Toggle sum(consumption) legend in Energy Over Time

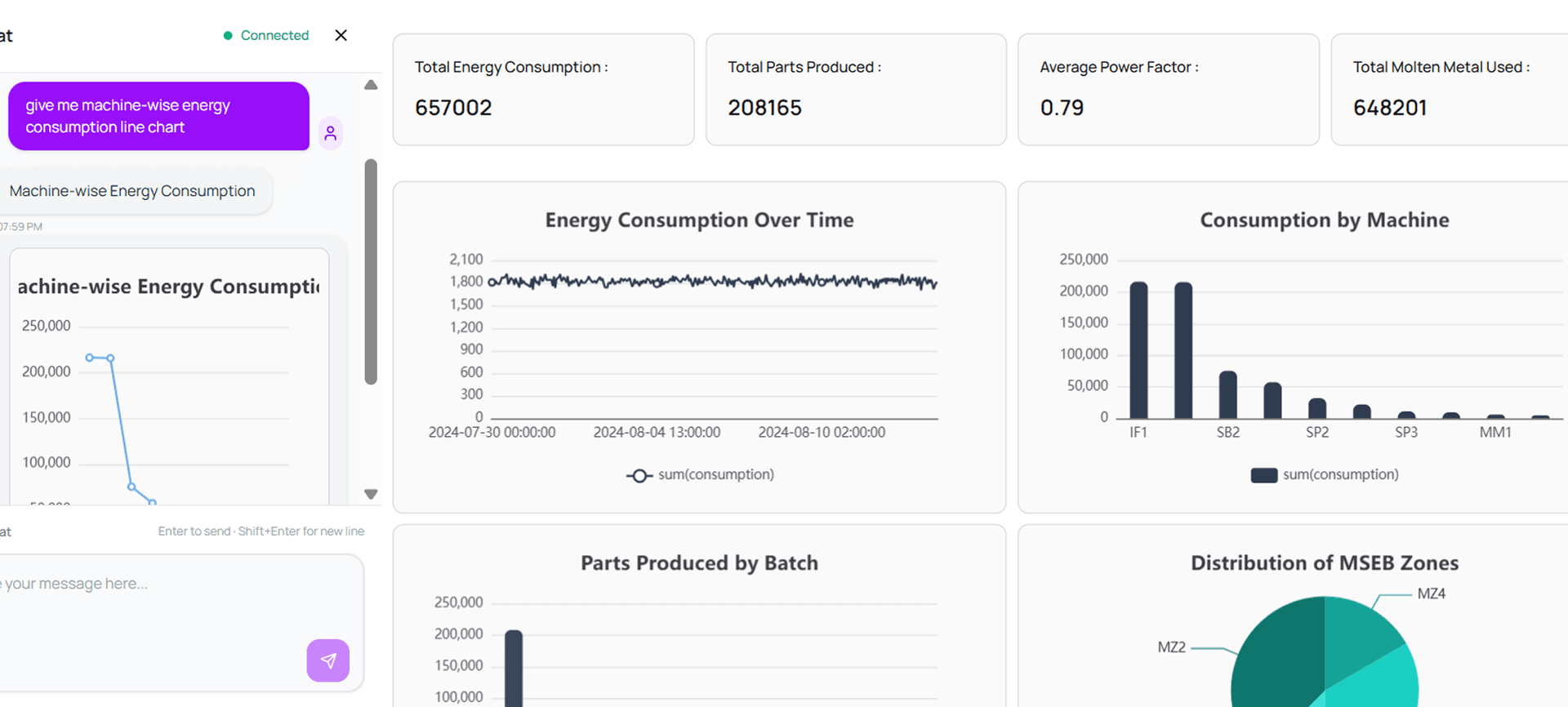tap(700, 475)
